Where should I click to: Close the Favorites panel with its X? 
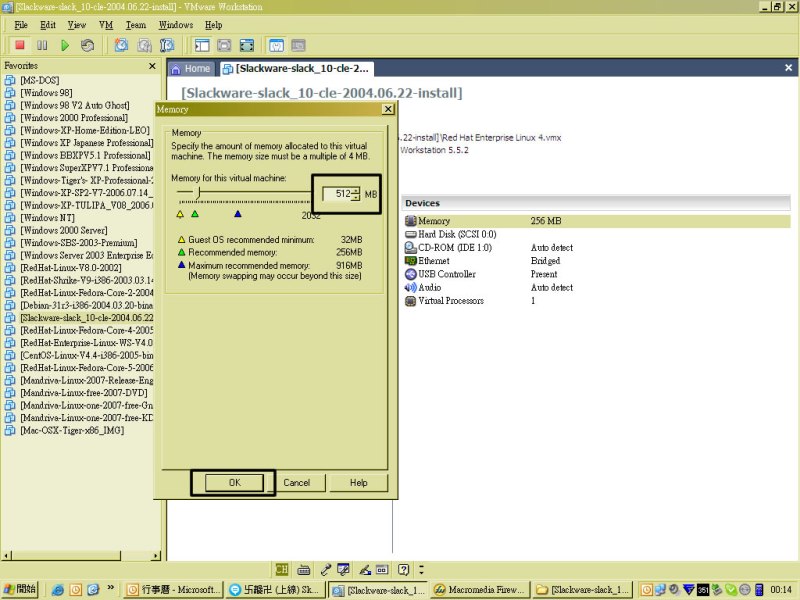coord(152,66)
